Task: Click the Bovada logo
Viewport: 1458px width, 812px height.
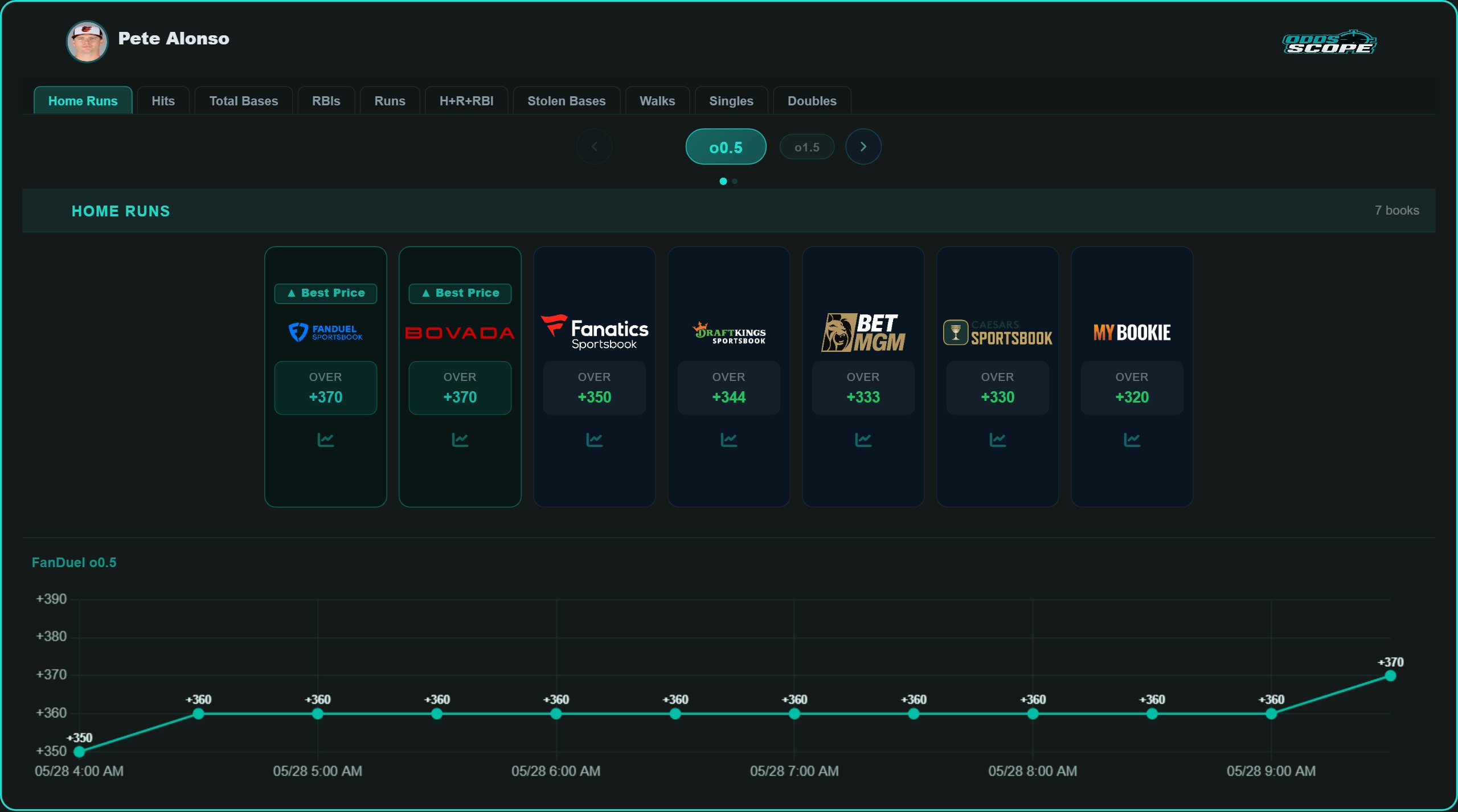Action: click(x=460, y=333)
